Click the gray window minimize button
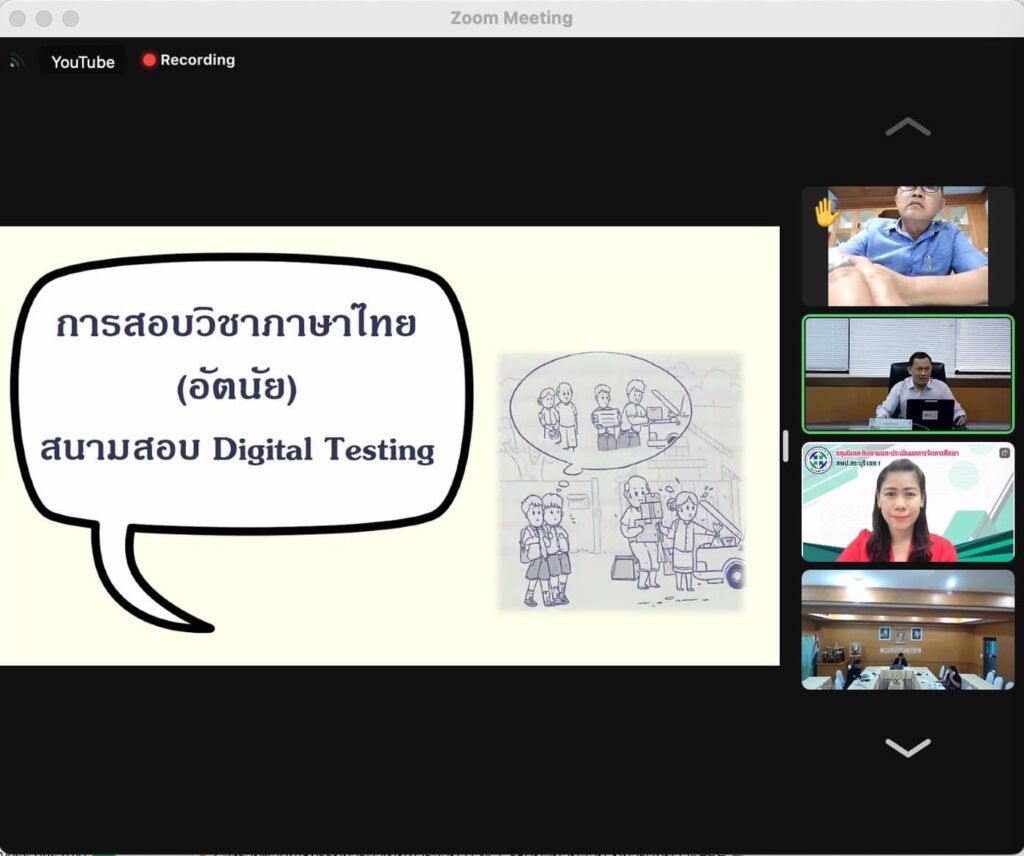1024x856 pixels. coord(44,18)
